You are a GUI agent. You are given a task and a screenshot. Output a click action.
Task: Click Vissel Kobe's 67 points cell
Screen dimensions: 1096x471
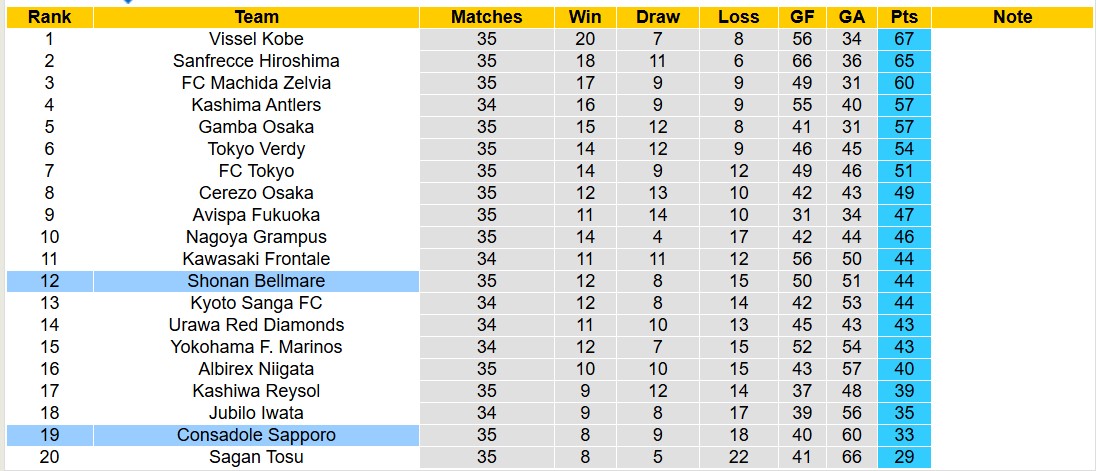coord(904,39)
